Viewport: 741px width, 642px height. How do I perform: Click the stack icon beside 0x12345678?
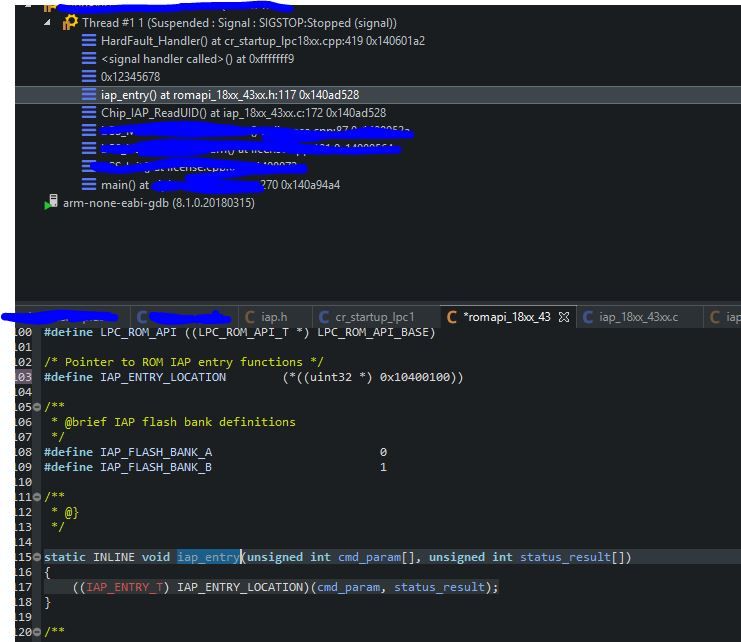coord(89,77)
